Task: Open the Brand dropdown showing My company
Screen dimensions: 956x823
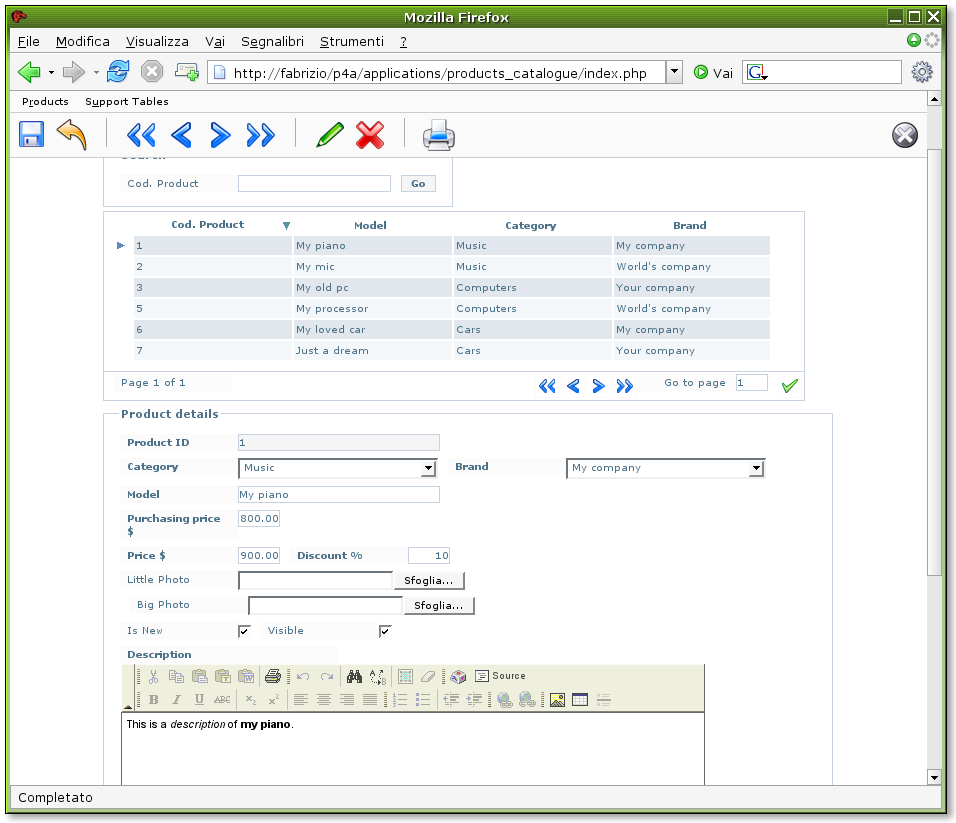Action: tap(665, 468)
